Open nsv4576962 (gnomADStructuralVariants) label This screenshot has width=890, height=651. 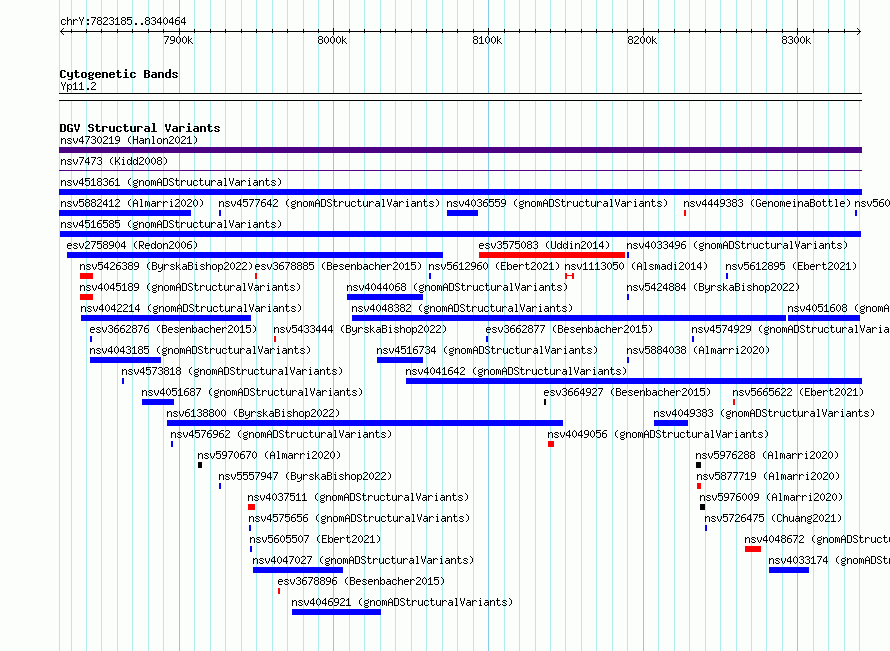(282, 434)
